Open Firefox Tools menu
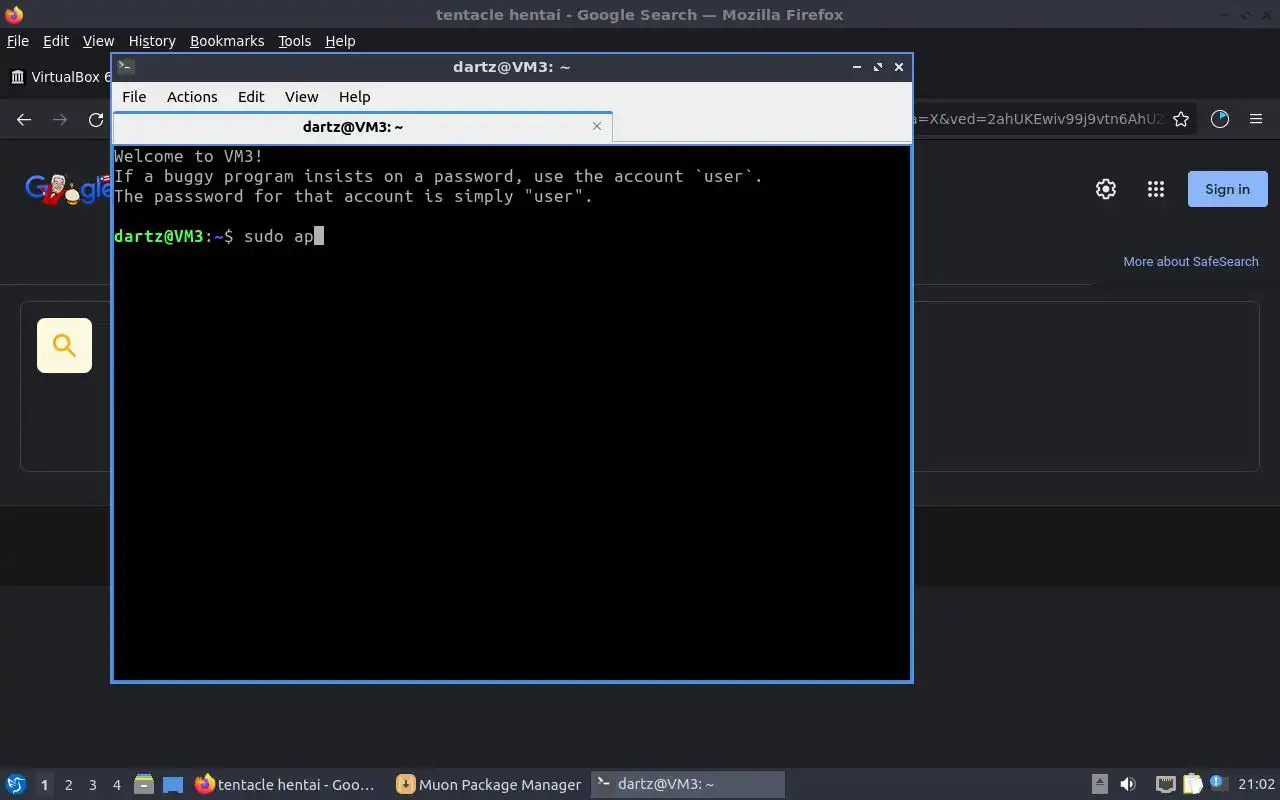1280x800 pixels. coord(295,41)
